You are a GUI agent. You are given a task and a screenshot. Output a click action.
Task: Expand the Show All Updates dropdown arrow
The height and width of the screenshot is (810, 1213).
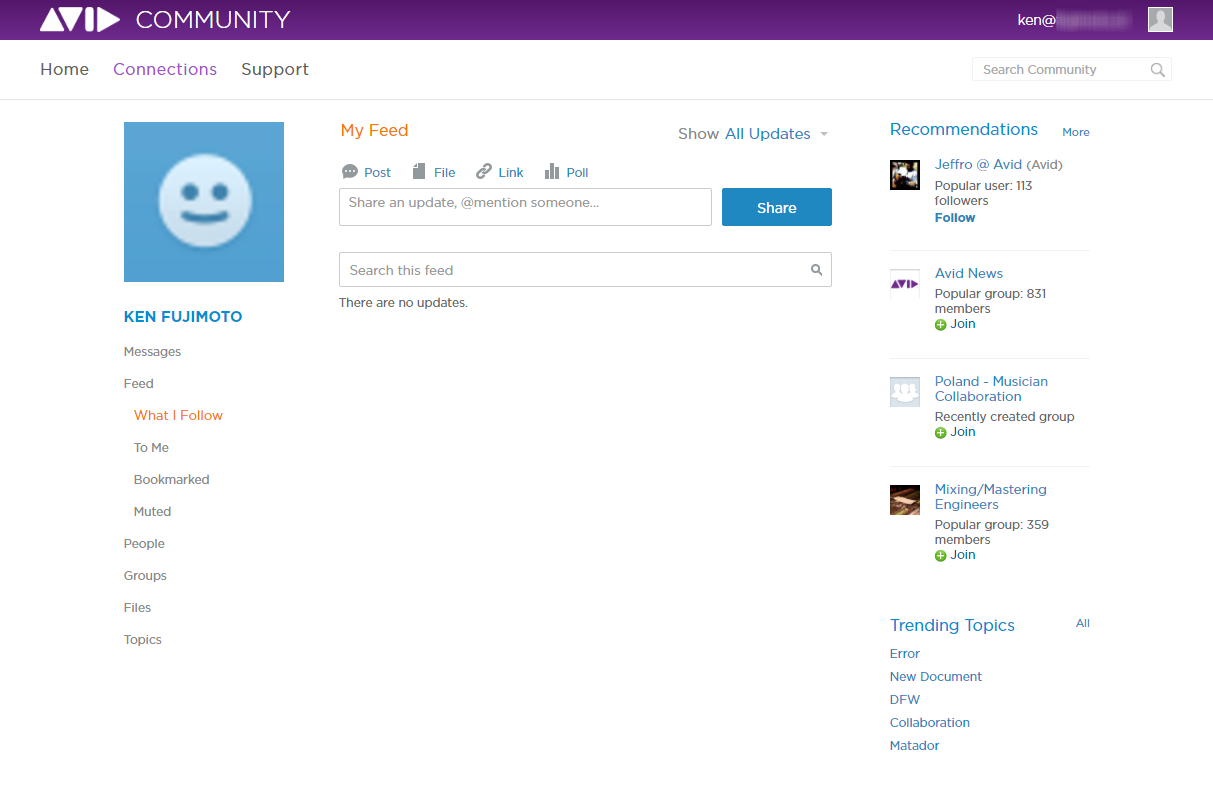[x=824, y=134]
